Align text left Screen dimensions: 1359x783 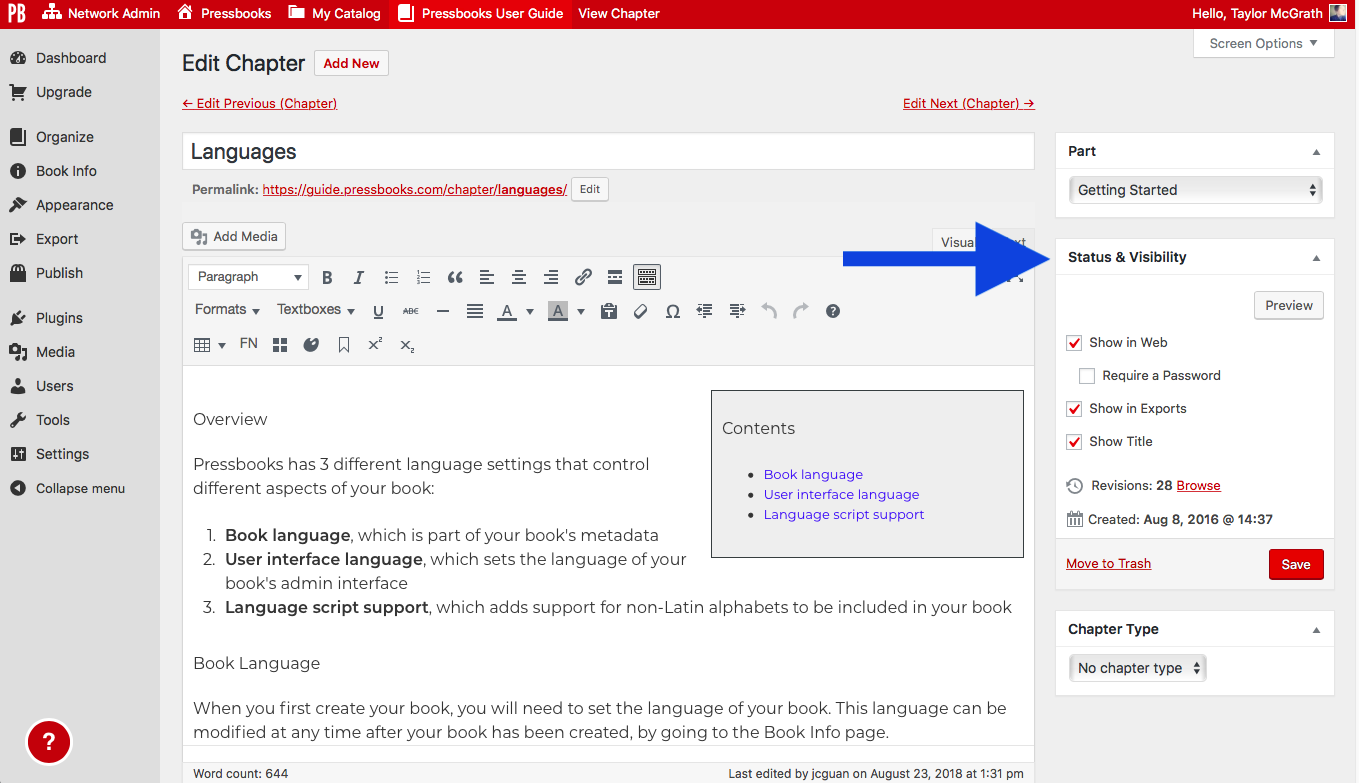tap(487, 277)
